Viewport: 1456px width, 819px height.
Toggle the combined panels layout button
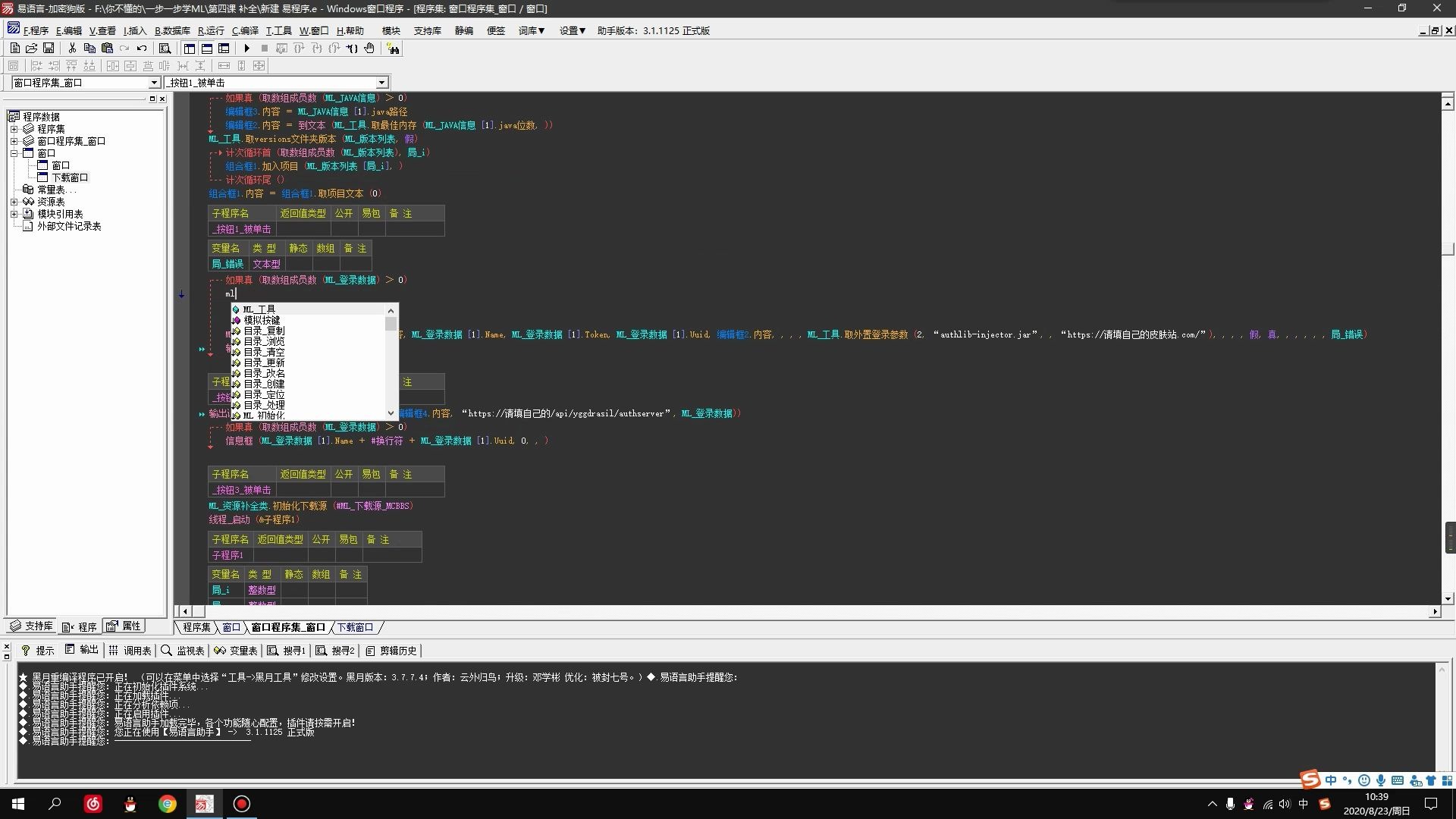tap(224, 48)
